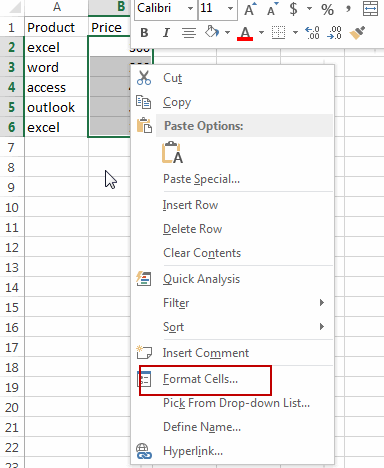Toggle Bold in mini toolbar
This screenshot has width=384, height=468.
click(144, 33)
